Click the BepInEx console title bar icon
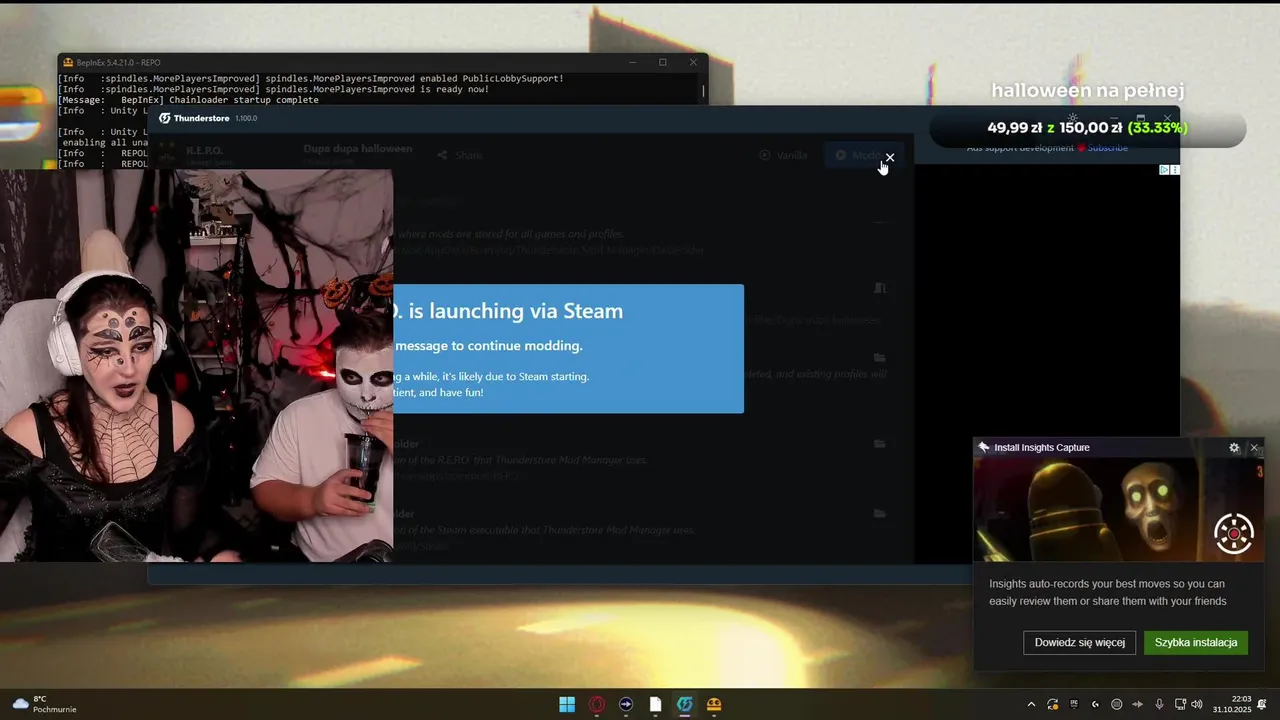The height and width of the screenshot is (720, 1280). click(x=68, y=62)
